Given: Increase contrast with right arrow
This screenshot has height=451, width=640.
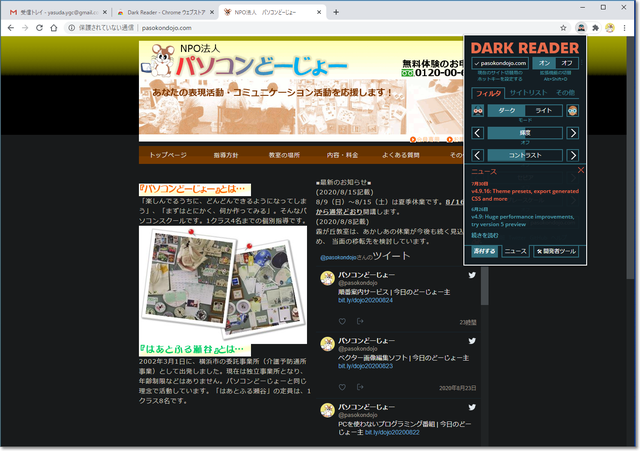Looking at the screenshot, I should coord(573,155).
